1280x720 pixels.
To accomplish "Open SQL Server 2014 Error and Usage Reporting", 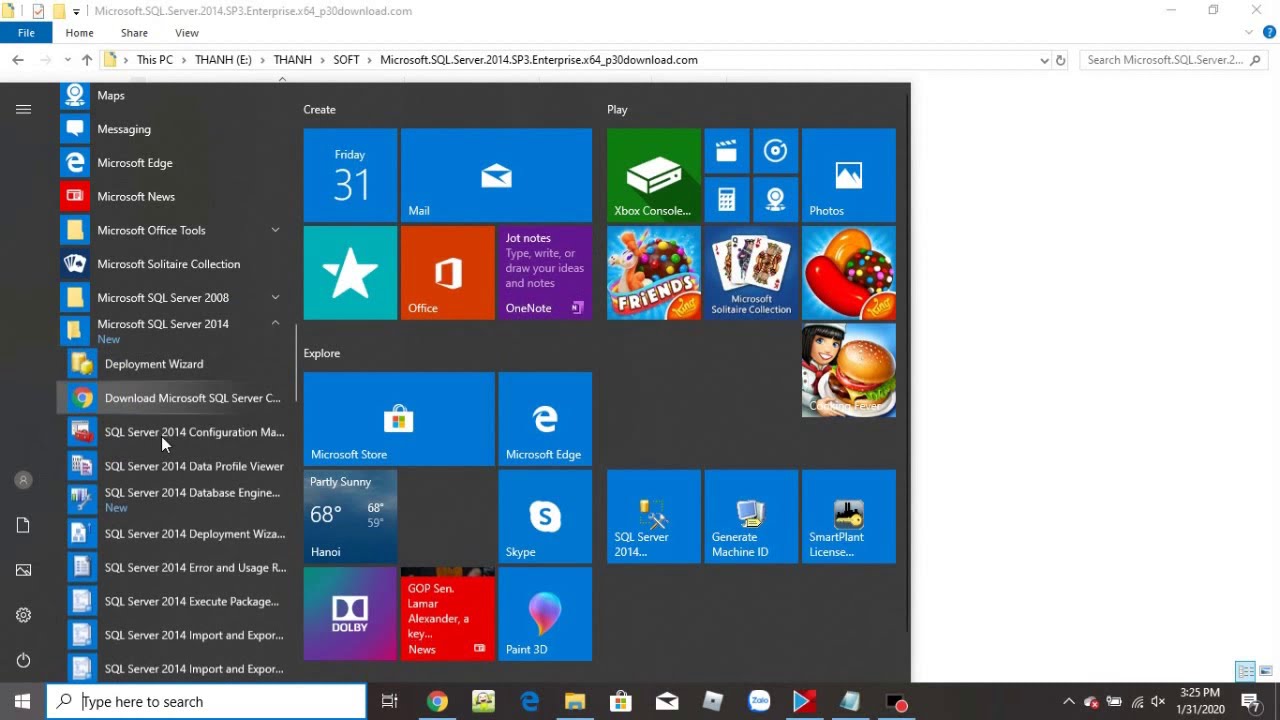I will [171, 568].
